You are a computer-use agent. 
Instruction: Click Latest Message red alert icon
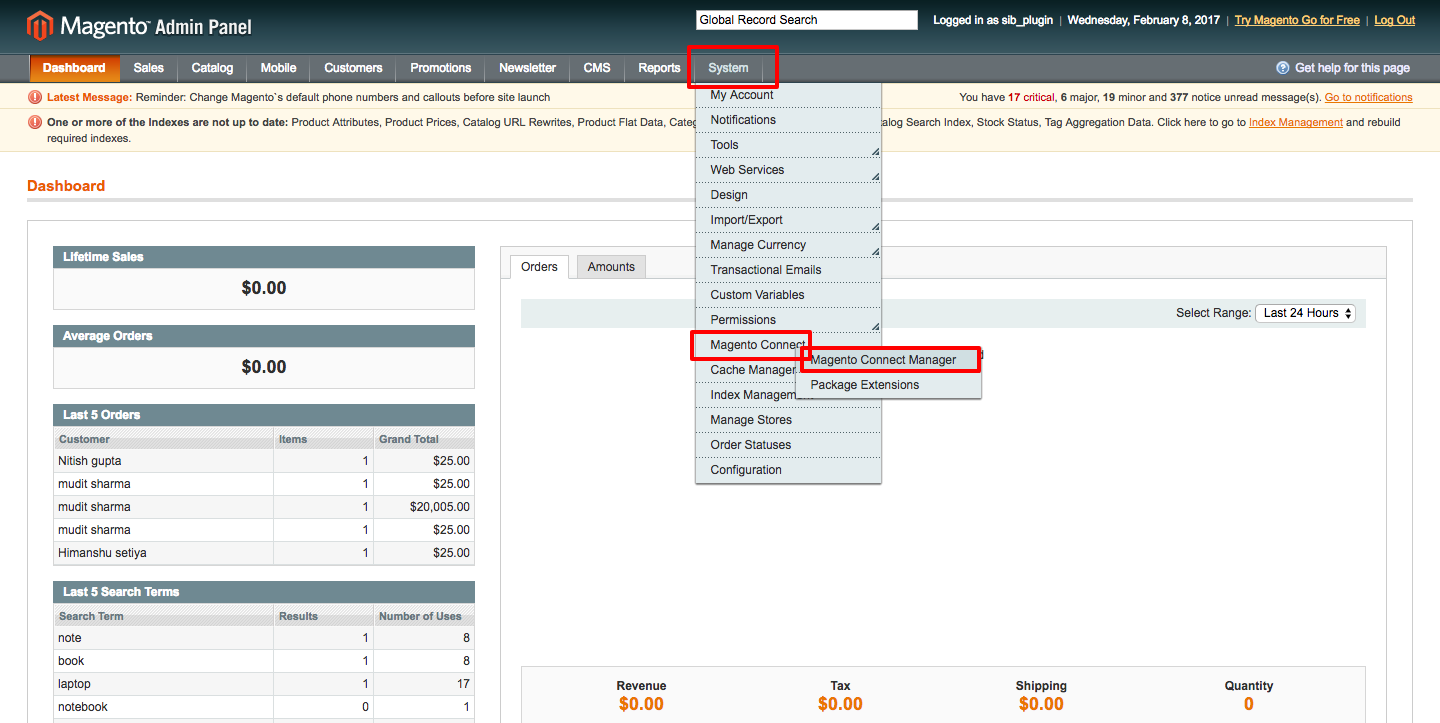pyautogui.click(x=35, y=97)
